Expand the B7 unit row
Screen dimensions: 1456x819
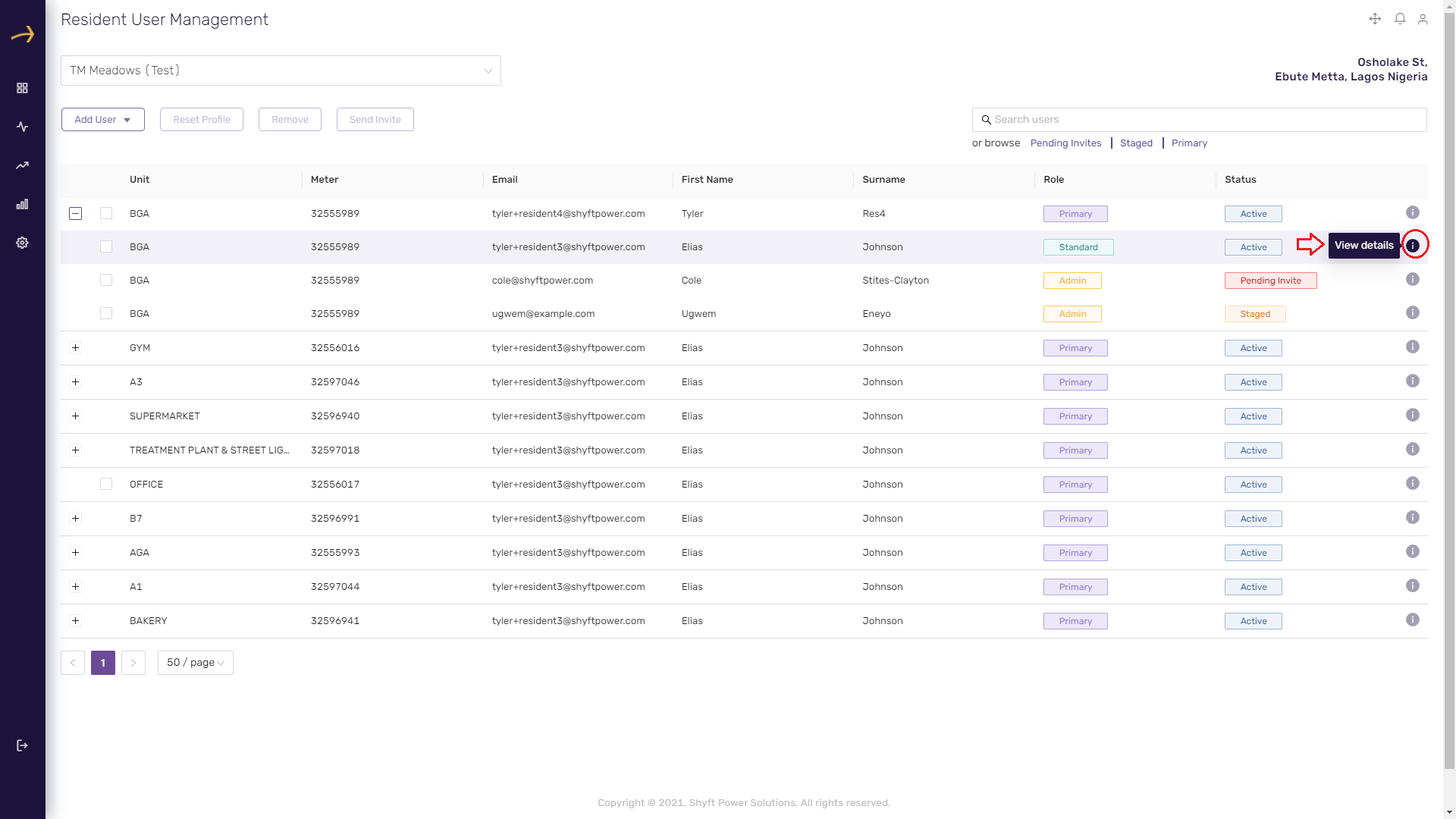(75, 519)
